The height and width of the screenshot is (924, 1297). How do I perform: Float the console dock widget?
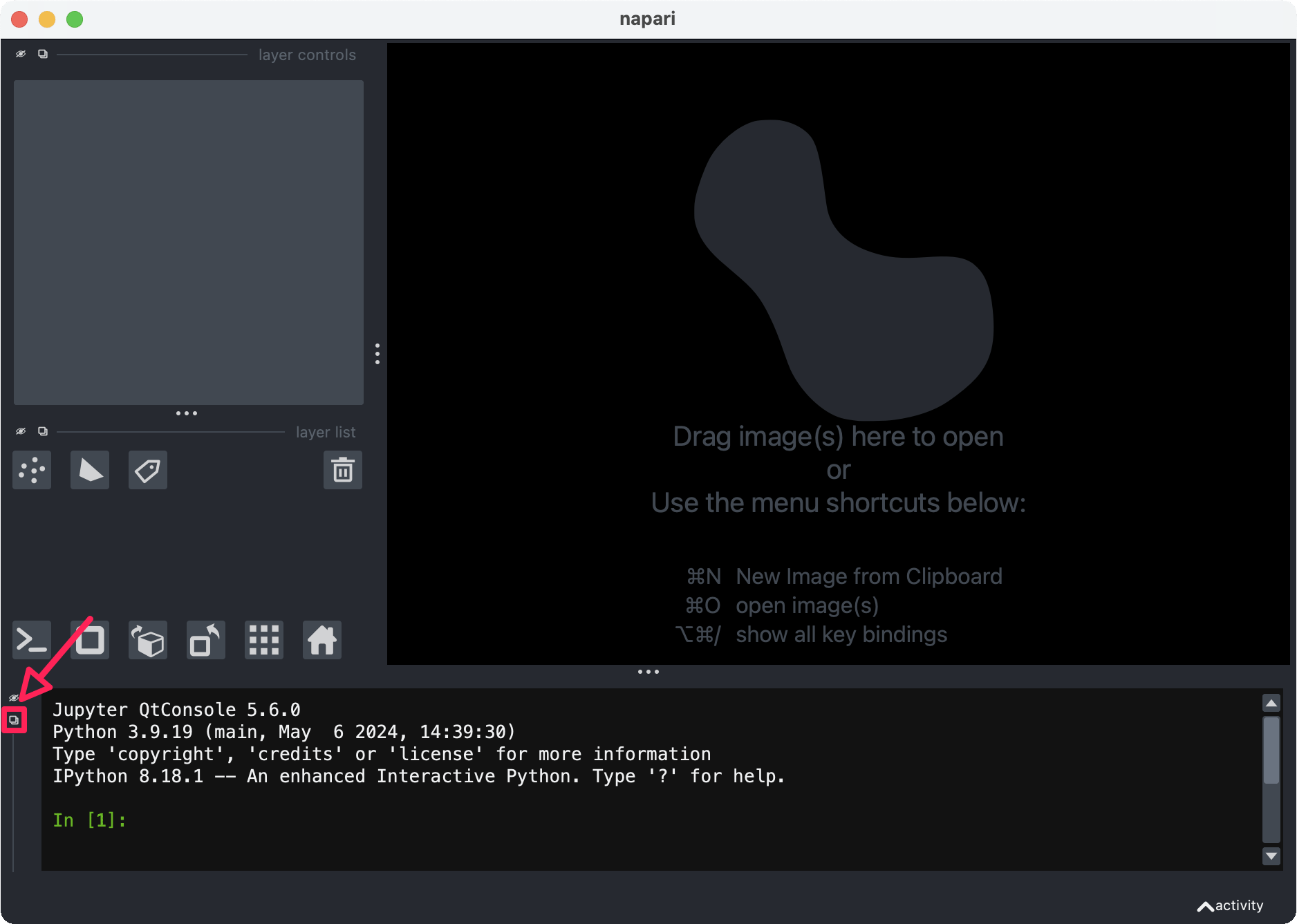(x=14, y=720)
